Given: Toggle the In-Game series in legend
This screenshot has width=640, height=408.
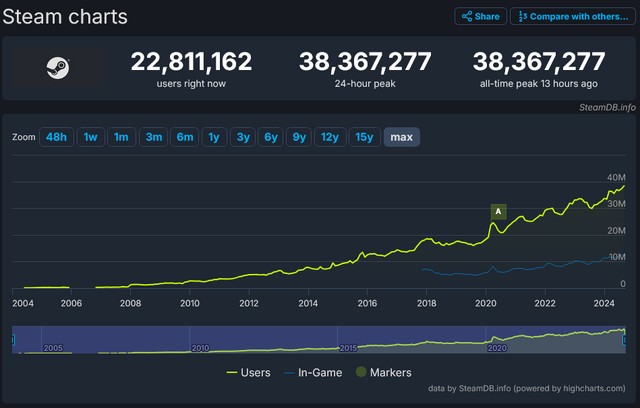Looking at the screenshot, I should [x=313, y=373].
